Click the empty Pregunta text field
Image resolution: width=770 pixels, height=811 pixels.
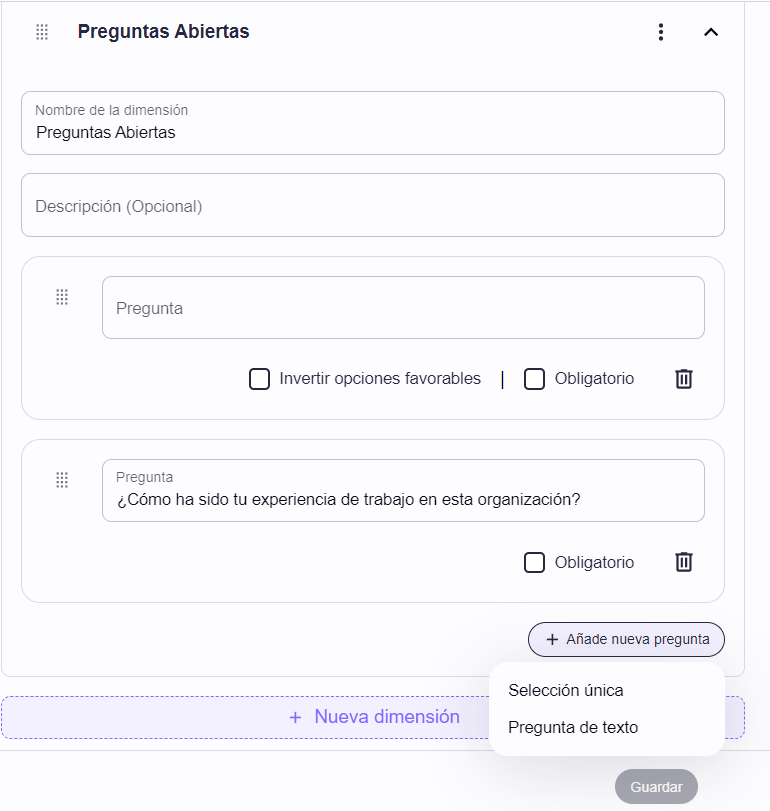point(403,308)
